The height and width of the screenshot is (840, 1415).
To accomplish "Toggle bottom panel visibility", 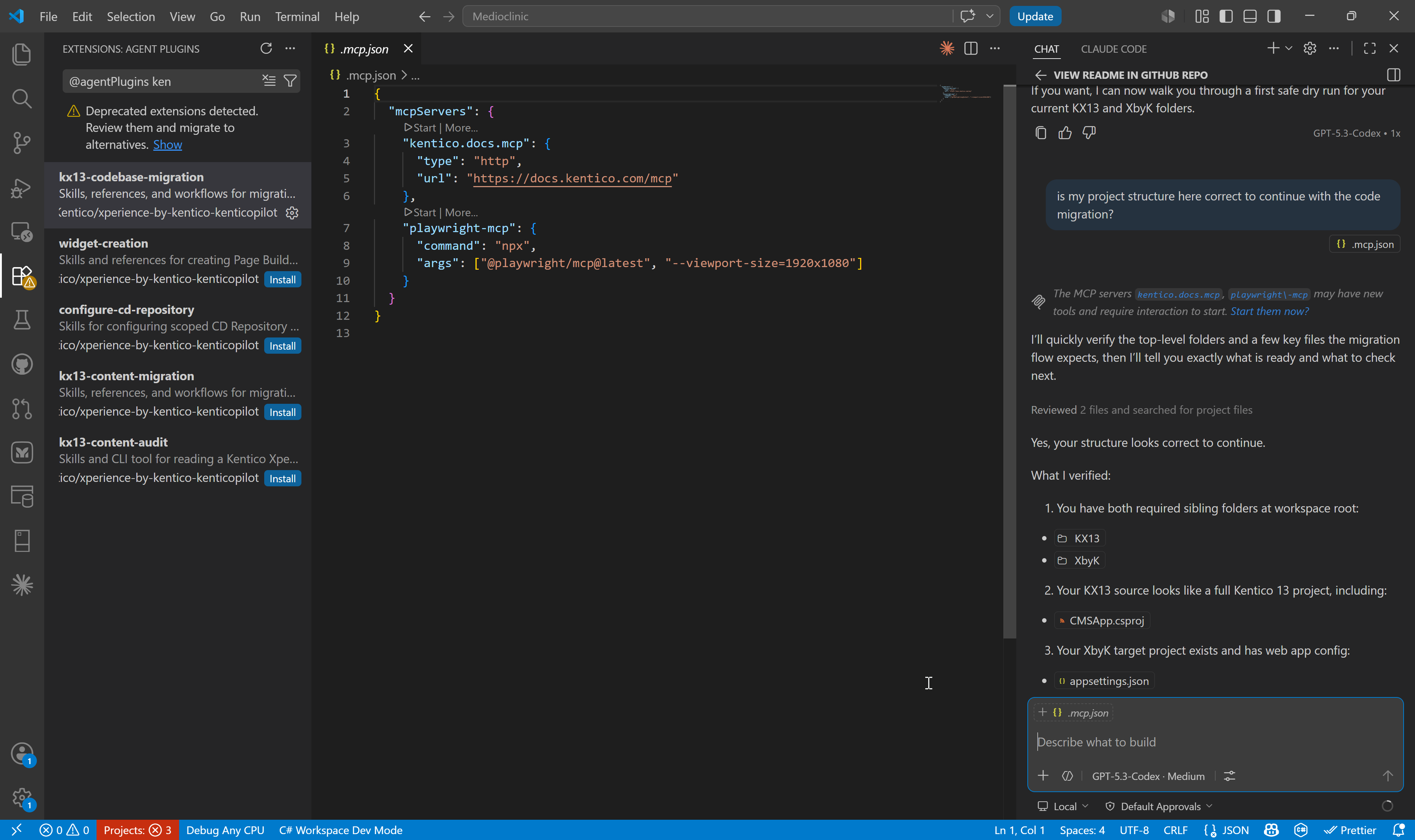I will [x=1250, y=17].
